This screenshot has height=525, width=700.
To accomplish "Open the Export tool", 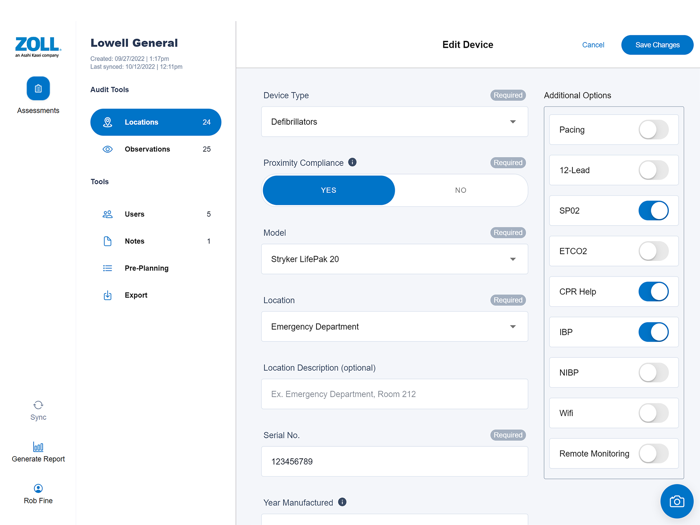I will click(156, 295).
